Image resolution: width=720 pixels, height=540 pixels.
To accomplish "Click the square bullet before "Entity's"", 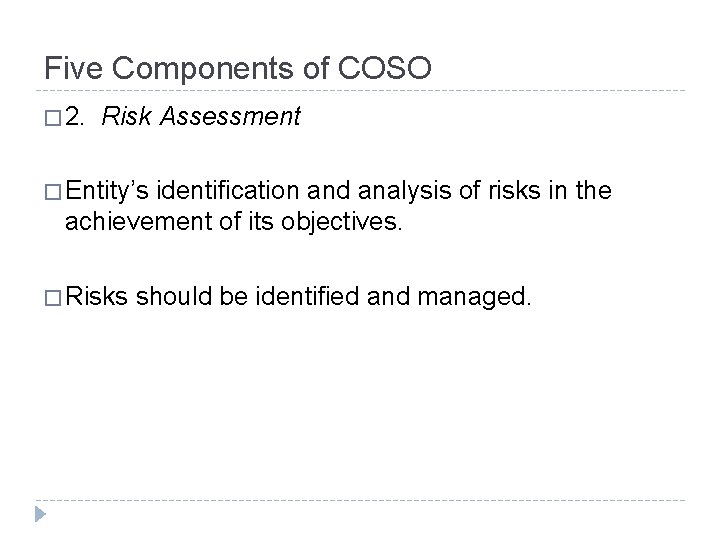I will pos(54,191).
